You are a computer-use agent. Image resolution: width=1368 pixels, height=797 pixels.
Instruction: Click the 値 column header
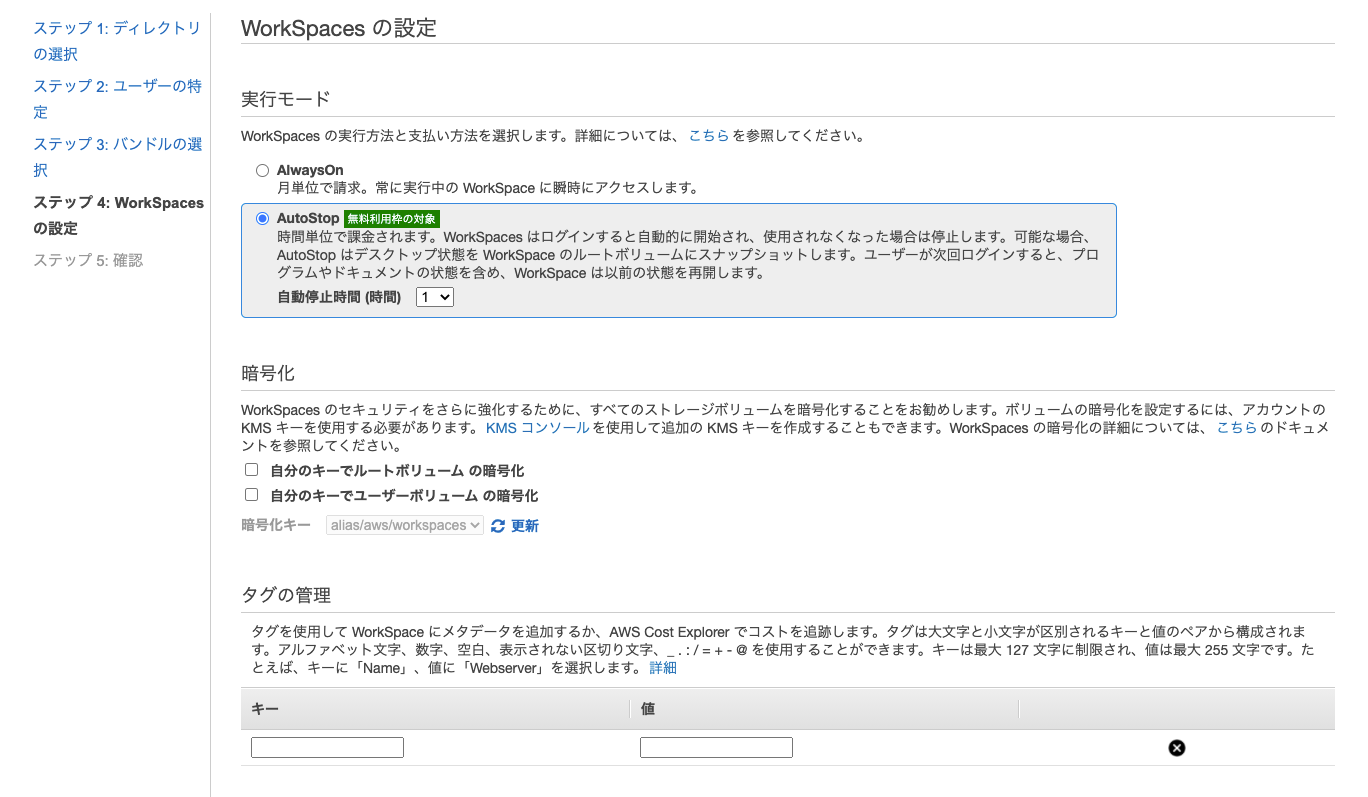coord(824,708)
